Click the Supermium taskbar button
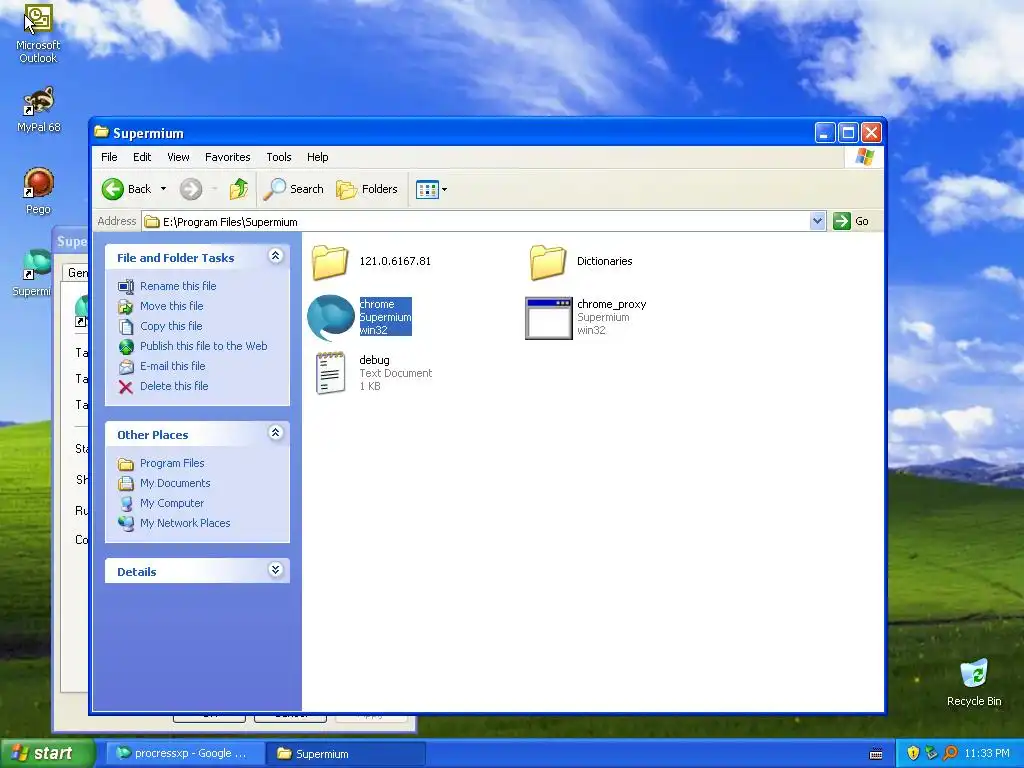The image size is (1024, 768). click(346, 754)
